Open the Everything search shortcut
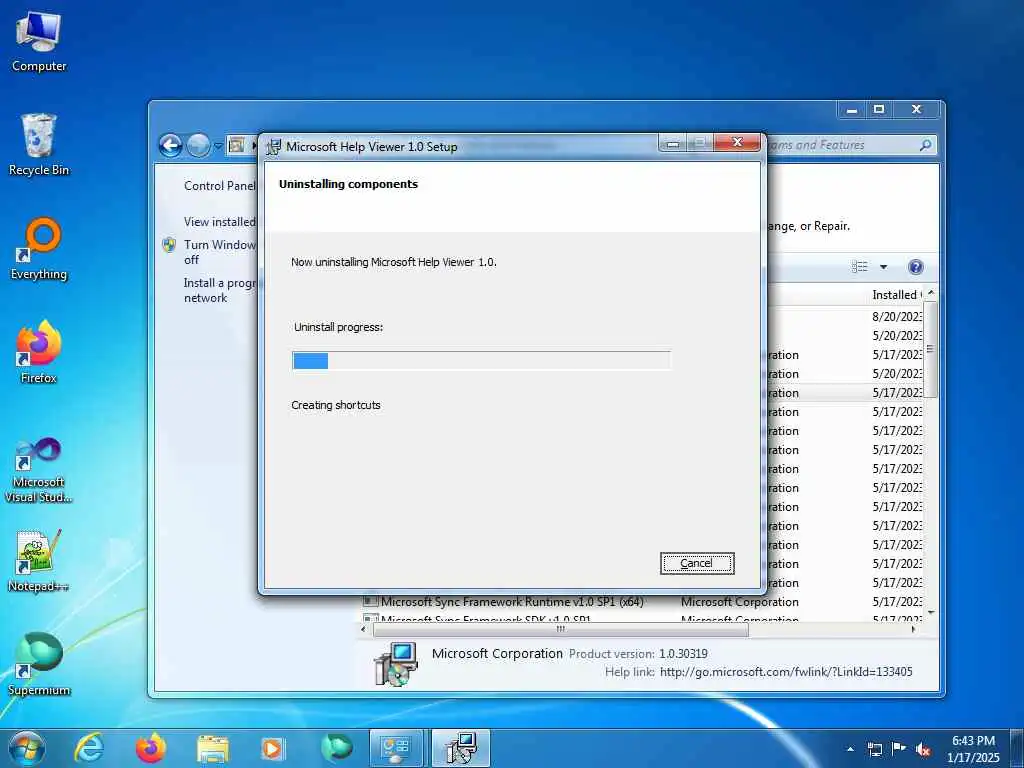The width and height of the screenshot is (1024, 768). click(39, 249)
